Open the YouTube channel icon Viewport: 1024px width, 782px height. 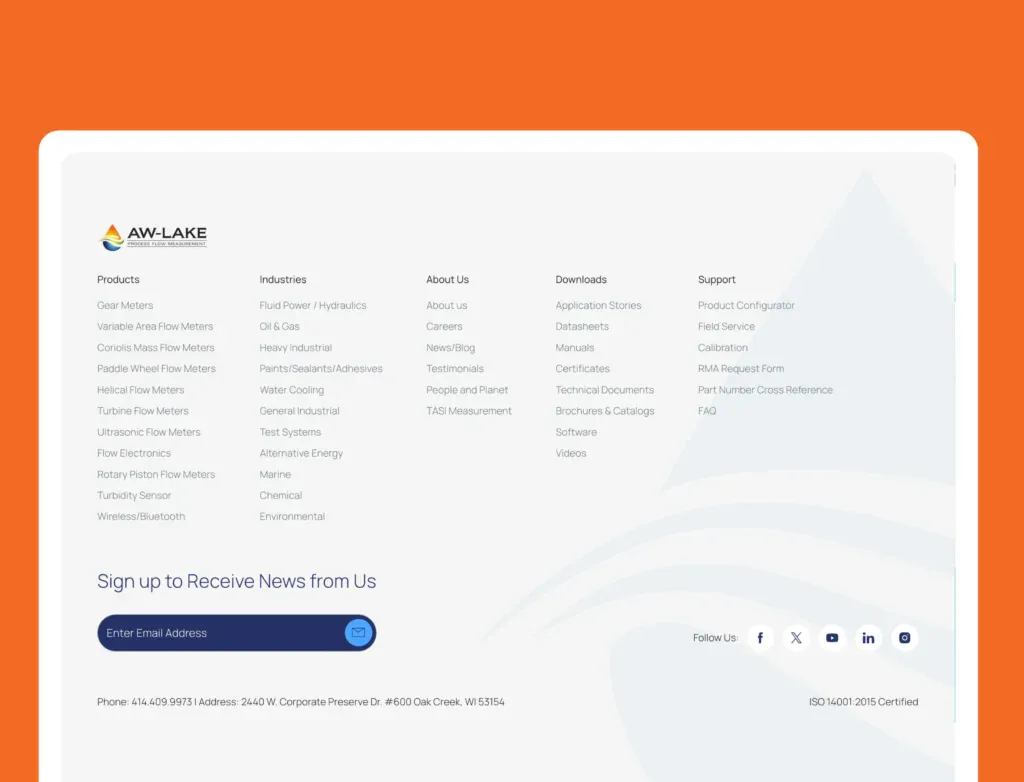coord(832,638)
